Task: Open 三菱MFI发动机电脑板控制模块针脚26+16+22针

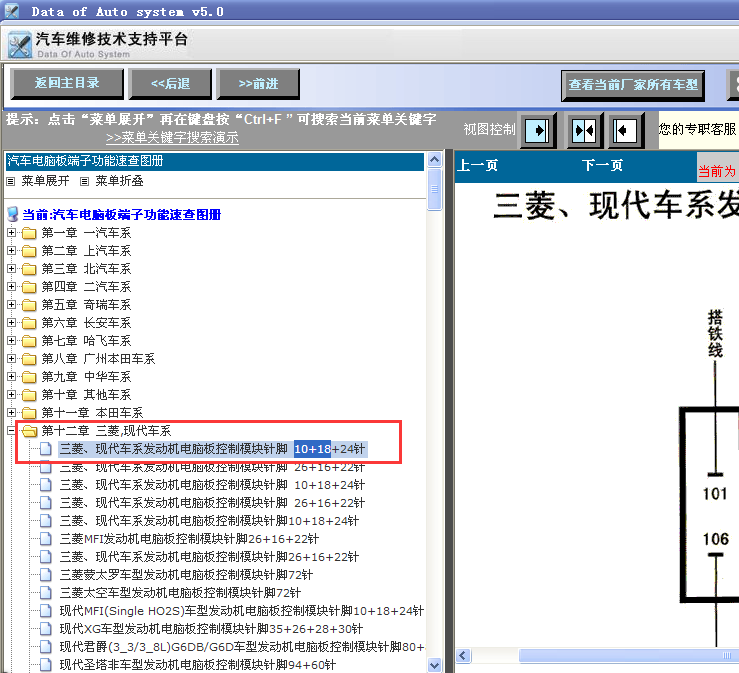Action: coord(189,539)
